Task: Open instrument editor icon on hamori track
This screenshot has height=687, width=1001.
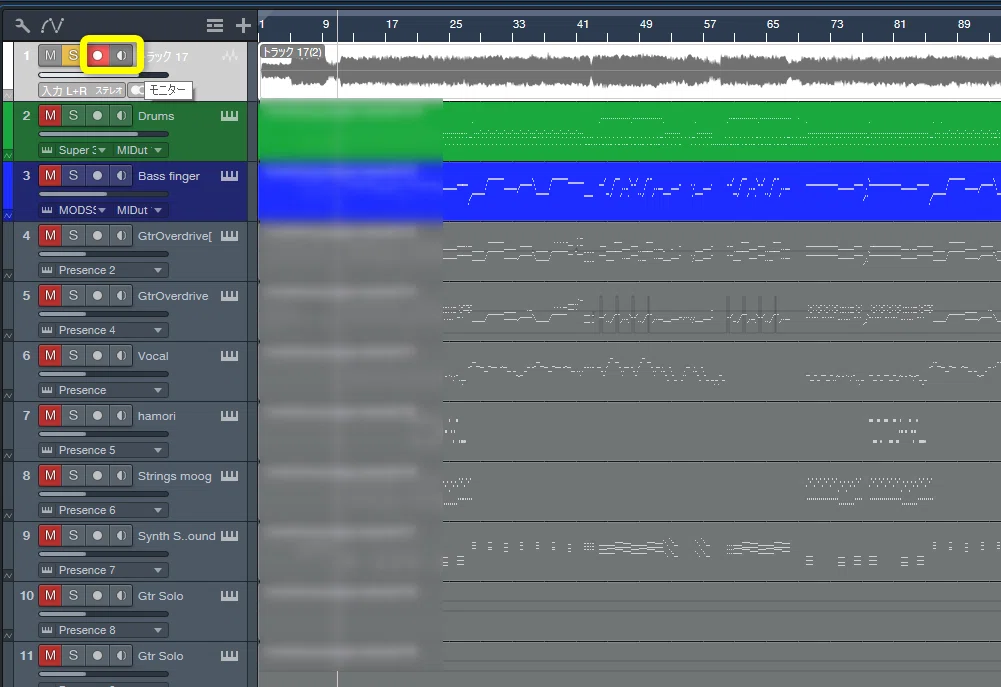Action: (229, 416)
